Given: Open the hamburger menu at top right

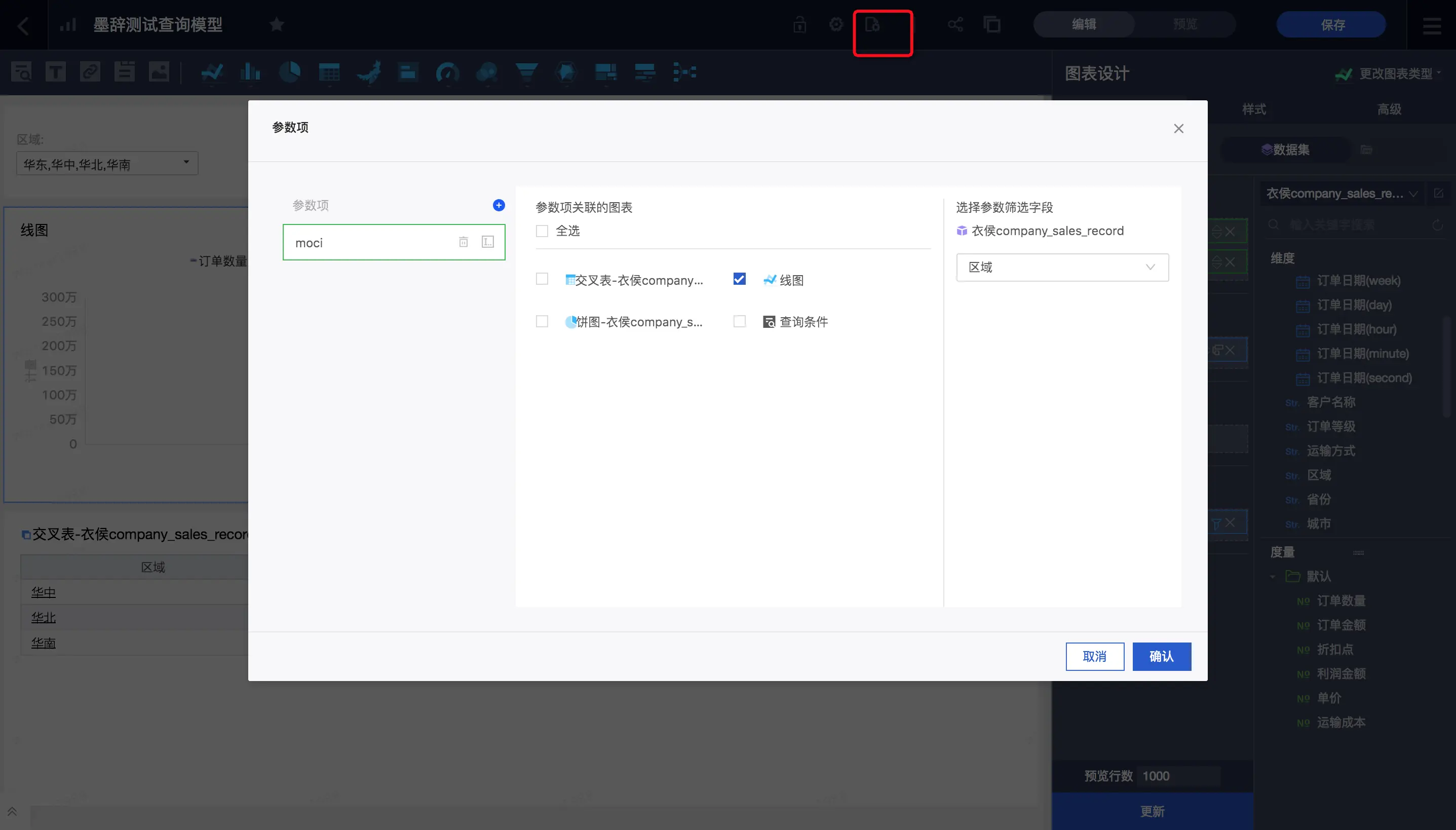Looking at the screenshot, I should [x=1431, y=25].
